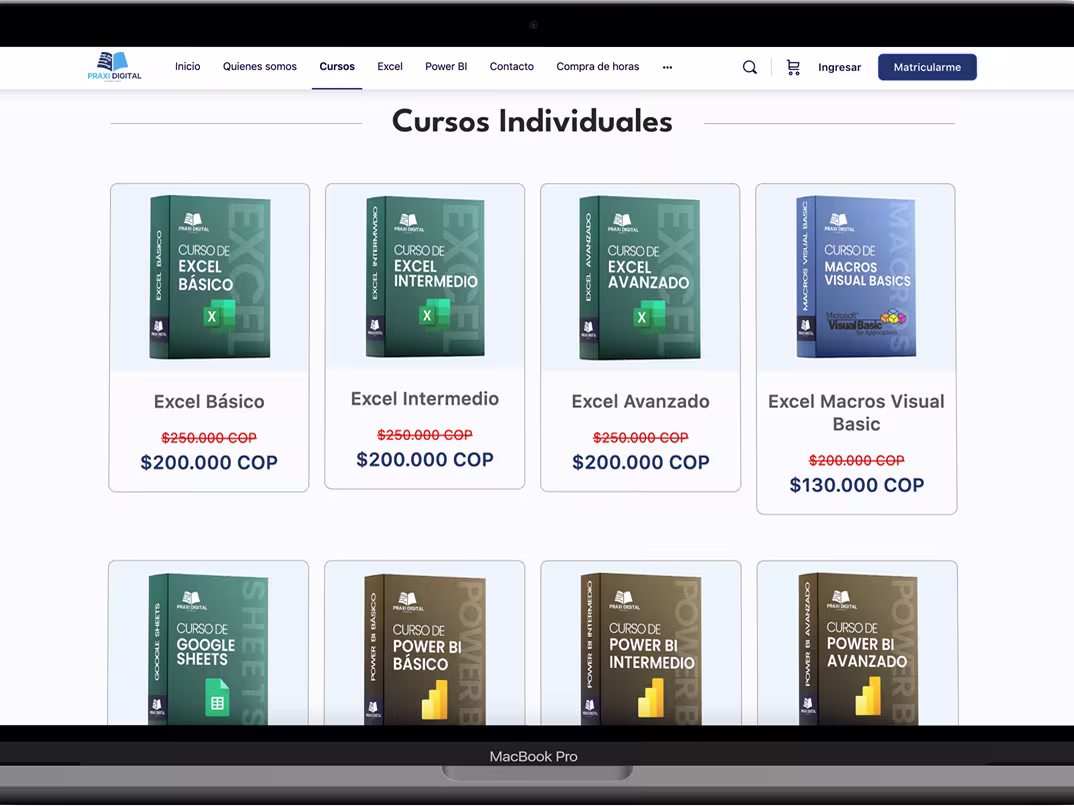Click the Praxi Digital logo
Viewport: 1074px width, 806px height.
[x=114, y=66]
